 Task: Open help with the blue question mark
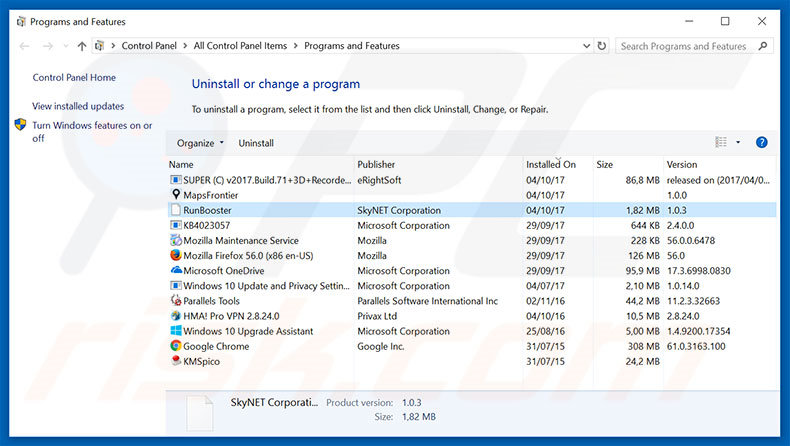(x=761, y=143)
